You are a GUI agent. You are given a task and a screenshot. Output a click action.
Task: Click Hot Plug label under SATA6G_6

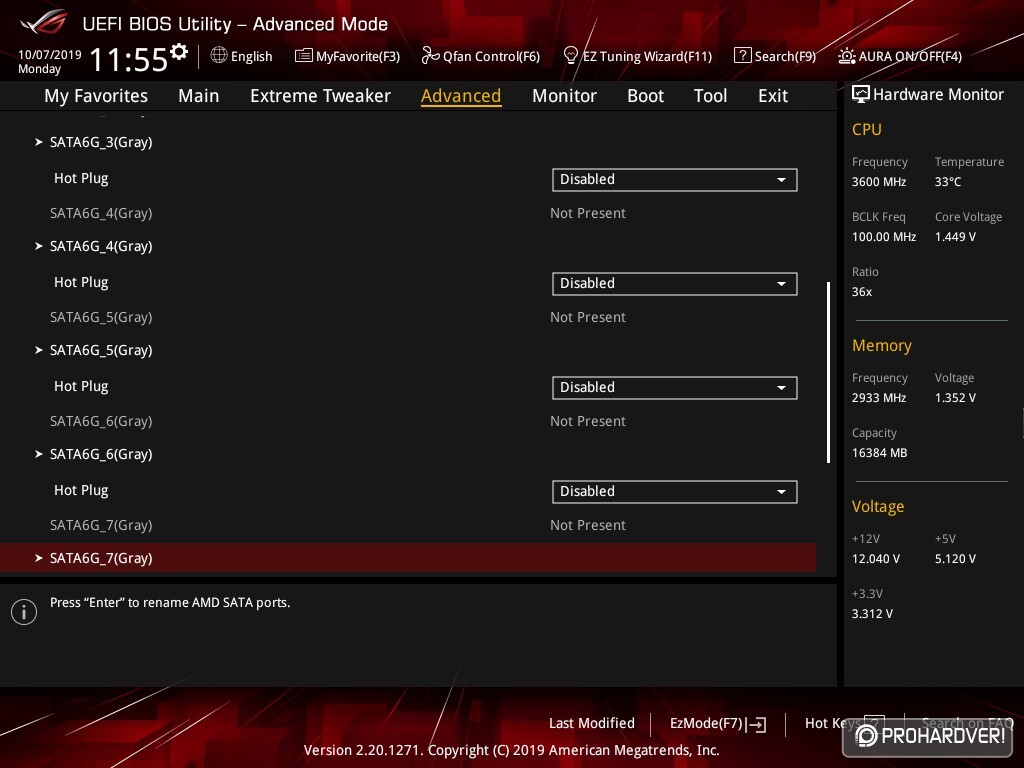coord(81,490)
